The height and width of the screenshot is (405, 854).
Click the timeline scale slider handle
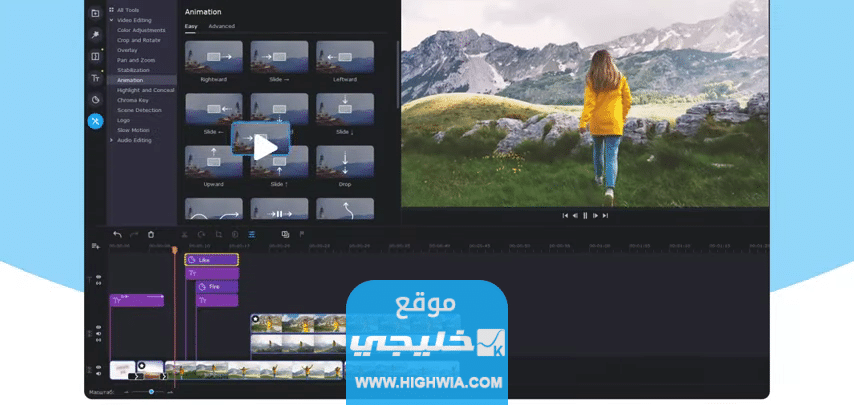151,391
